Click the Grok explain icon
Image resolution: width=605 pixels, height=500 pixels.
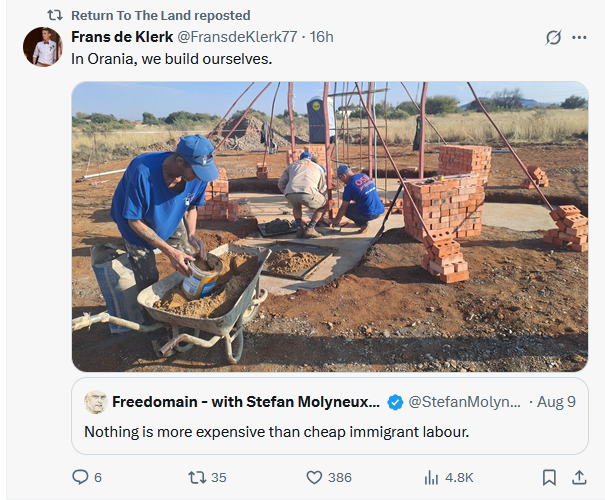click(553, 37)
